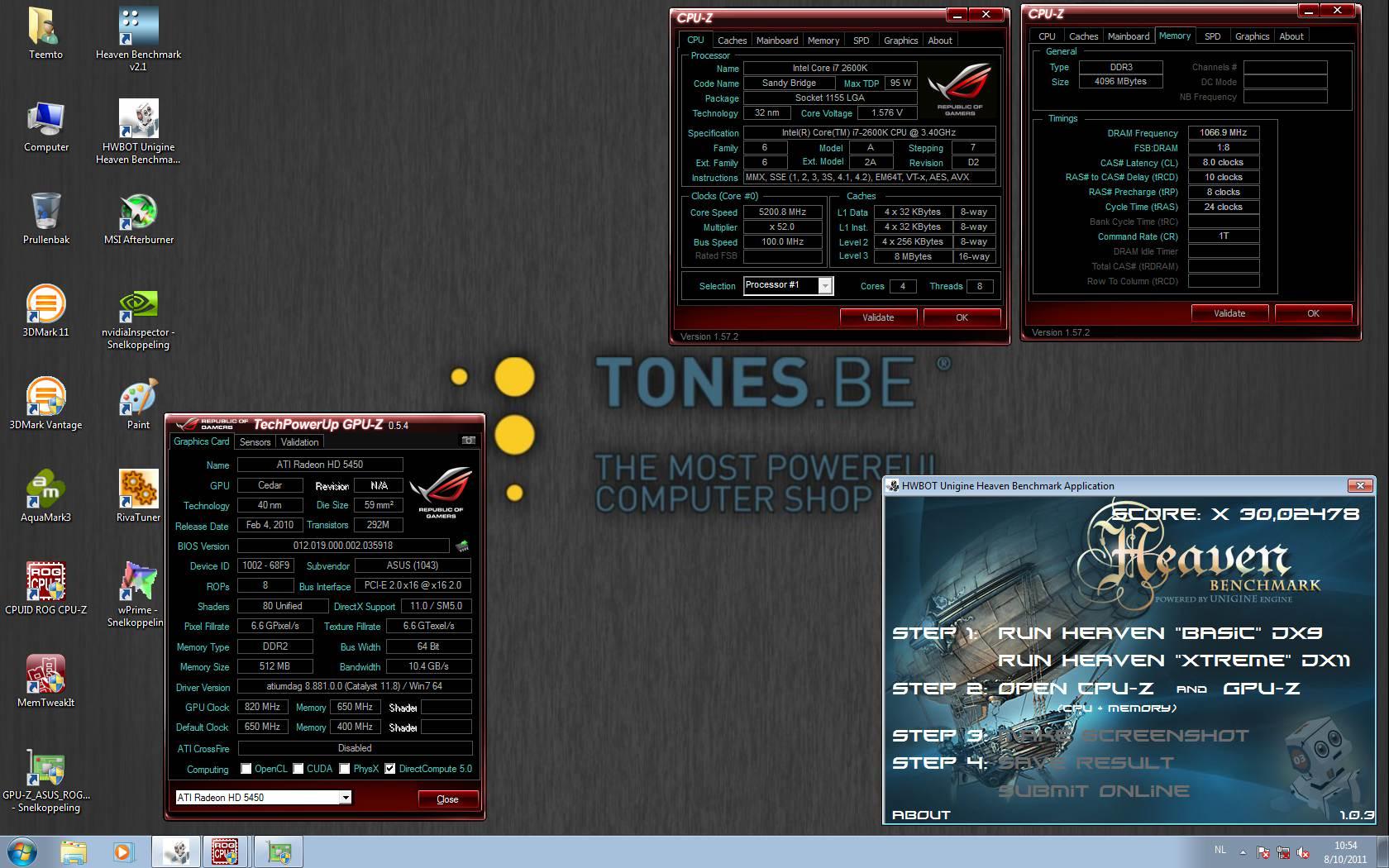Open CPU tab in right CPU-Z
Image resolution: width=1389 pixels, height=868 pixels.
pos(1047,36)
